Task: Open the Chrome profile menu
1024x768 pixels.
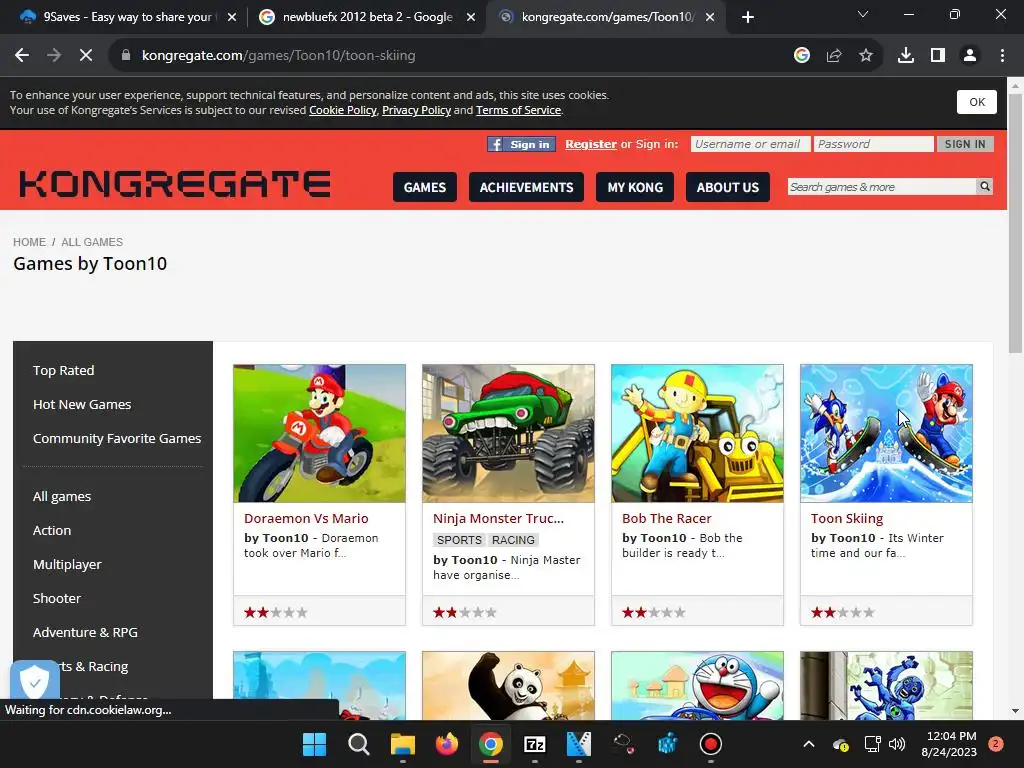Action: pos(970,56)
